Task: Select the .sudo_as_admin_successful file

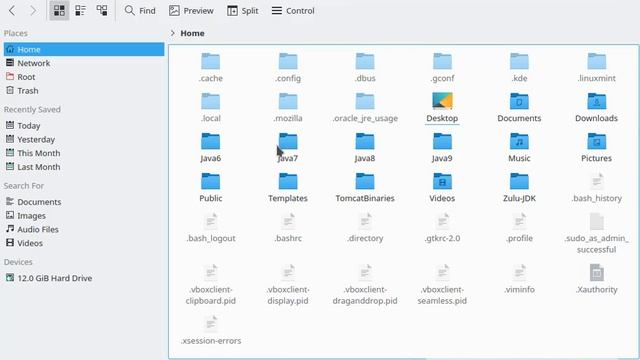Action: [x=596, y=233]
